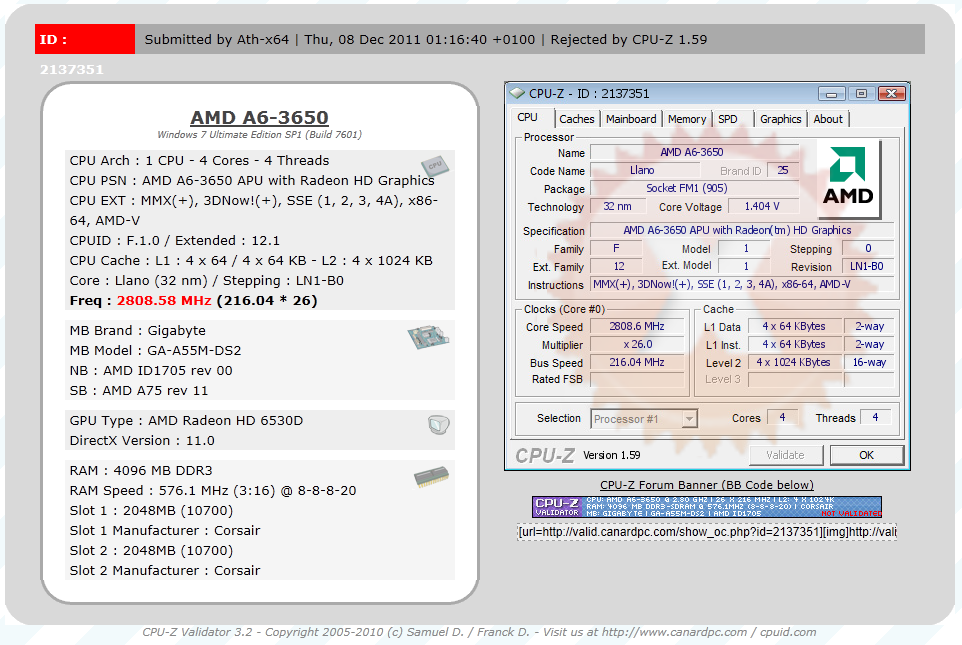Screen dimensions: 962x645
Task: Click the motherboard icon beside MB Brand
Action: 428,337
